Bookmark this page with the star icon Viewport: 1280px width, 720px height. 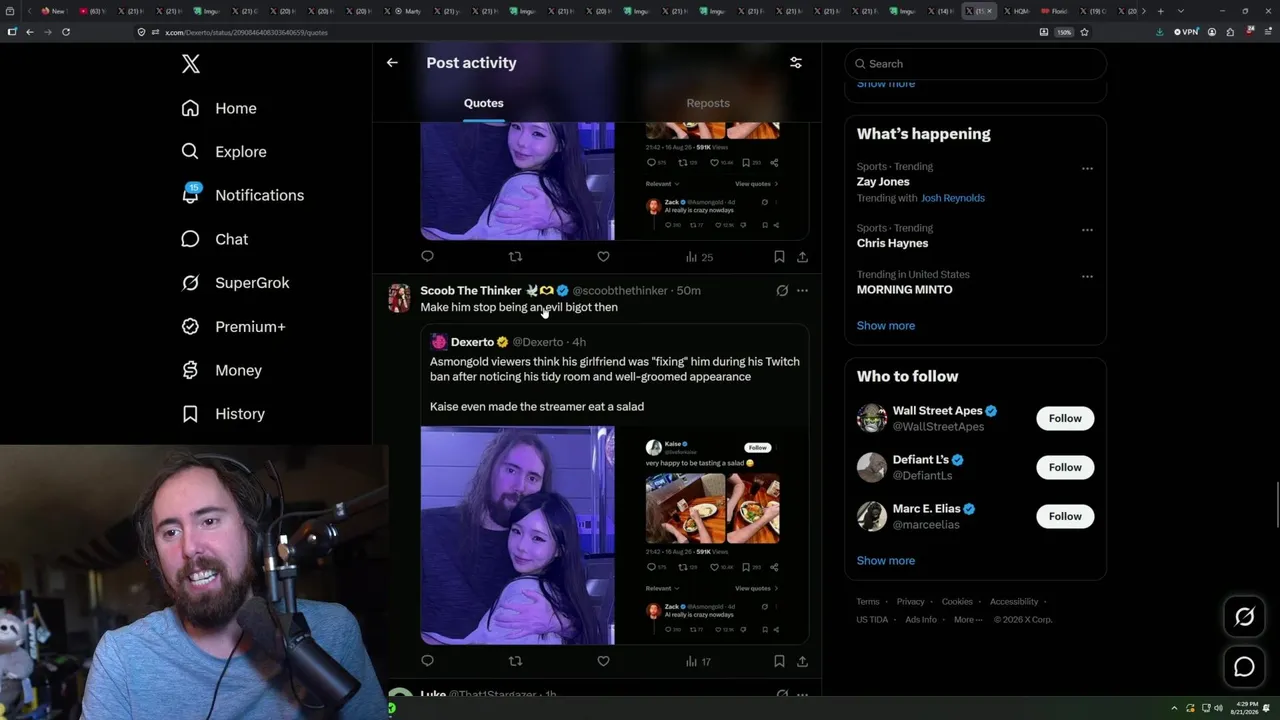(1084, 32)
